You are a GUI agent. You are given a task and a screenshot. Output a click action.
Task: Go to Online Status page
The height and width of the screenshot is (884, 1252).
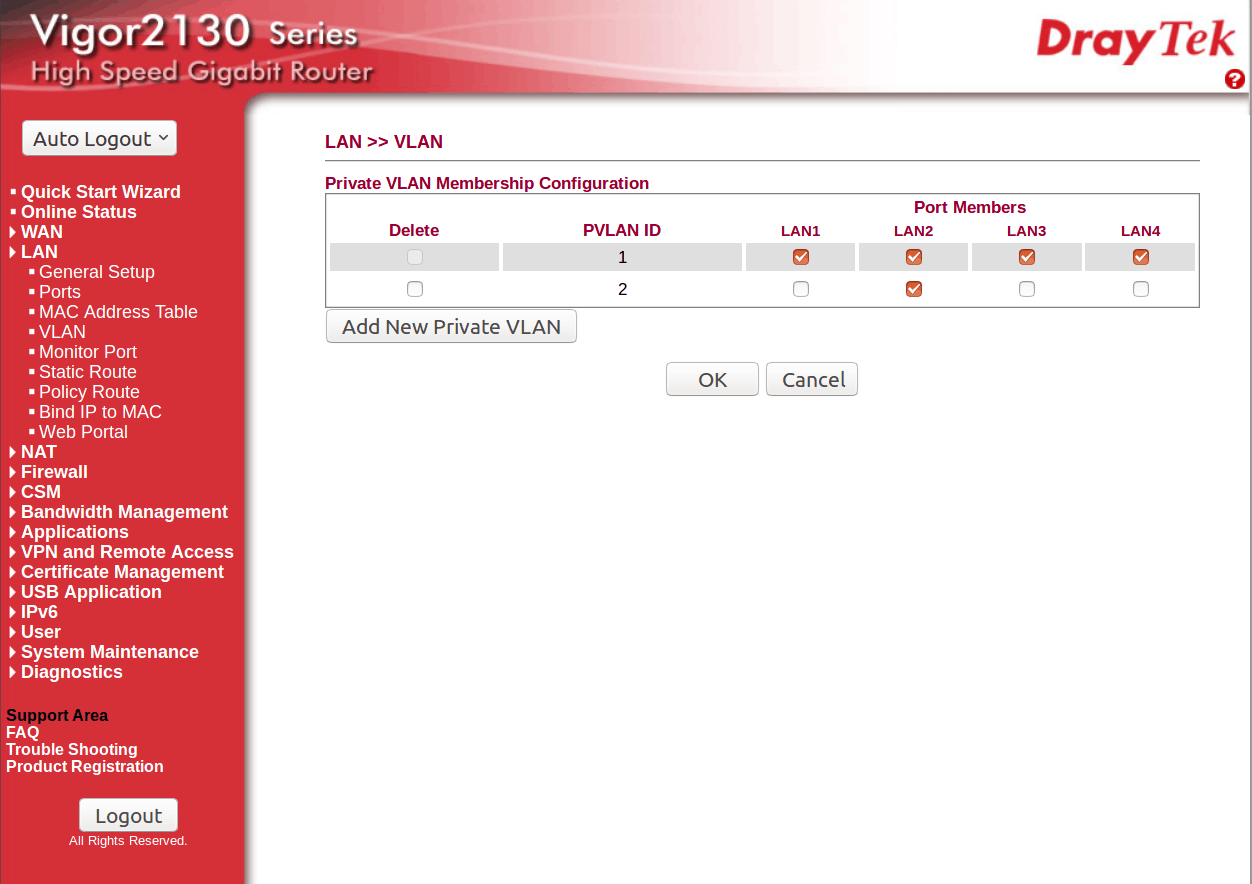78,212
